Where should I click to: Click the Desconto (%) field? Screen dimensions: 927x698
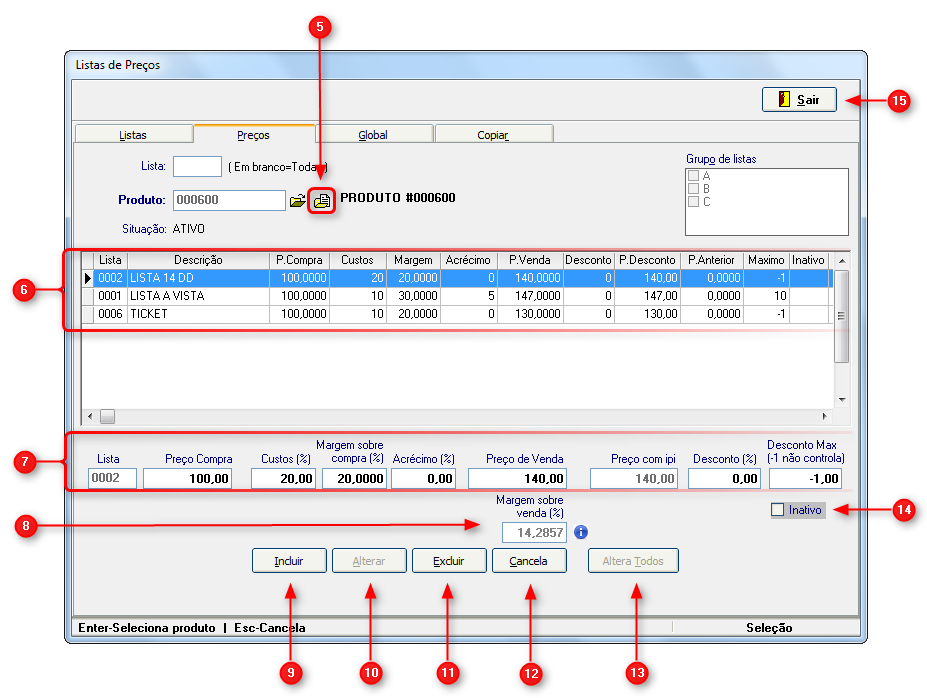pos(724,478)
